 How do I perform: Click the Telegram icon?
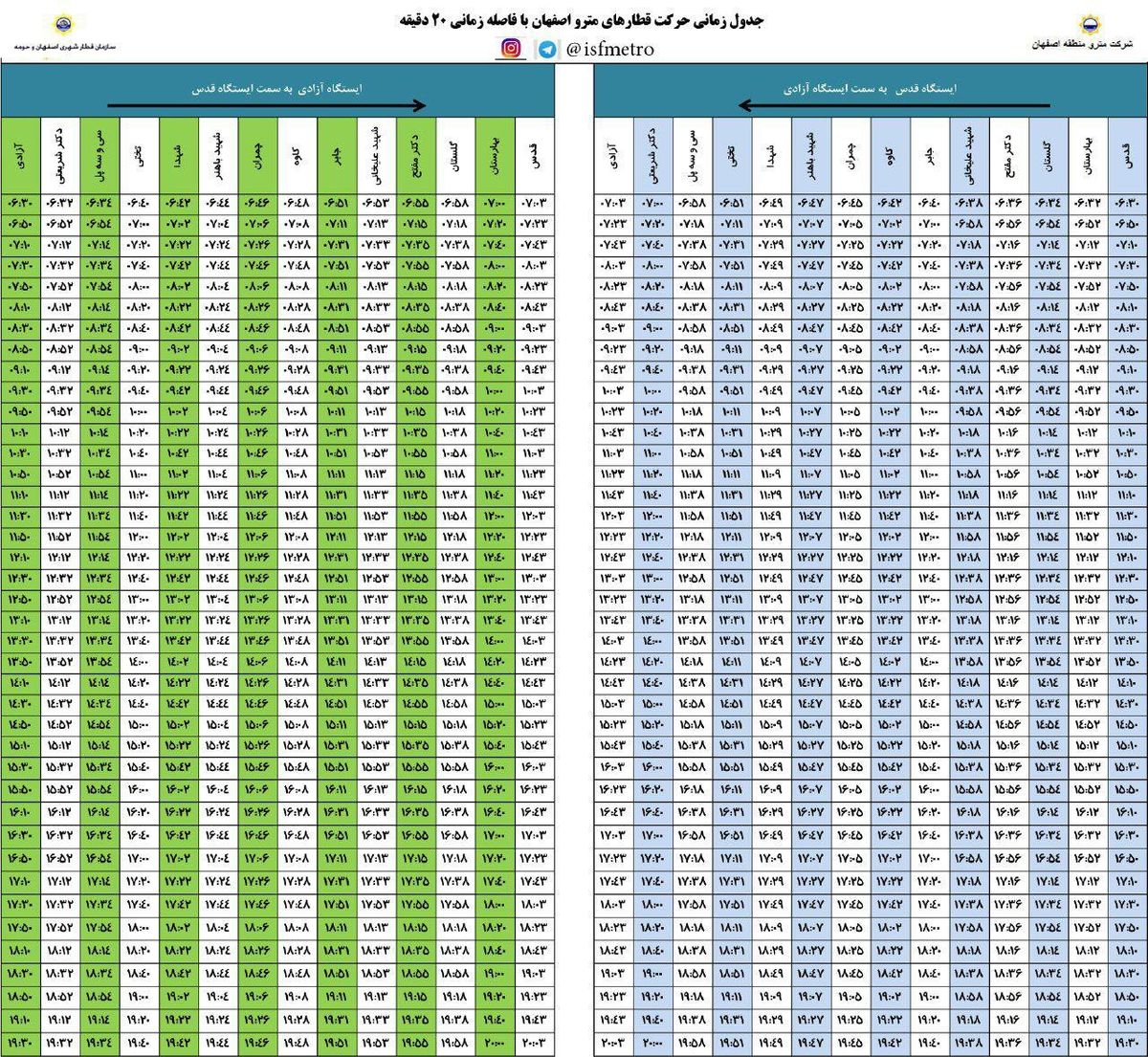click(x=546, y=49)
